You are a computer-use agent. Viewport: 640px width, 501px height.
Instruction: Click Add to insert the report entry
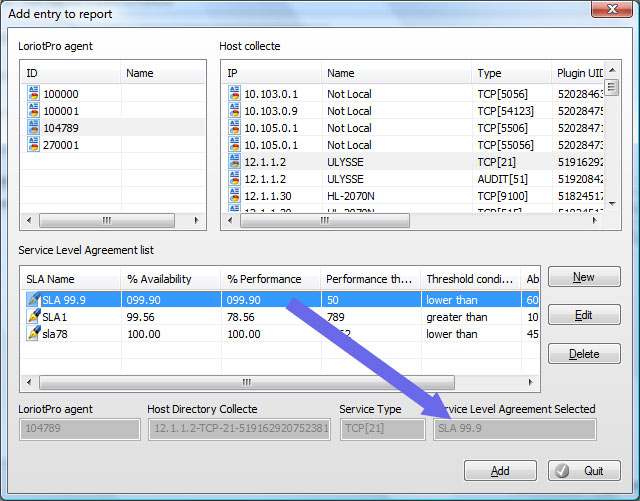pyautogui.click(x=500, y=471)
